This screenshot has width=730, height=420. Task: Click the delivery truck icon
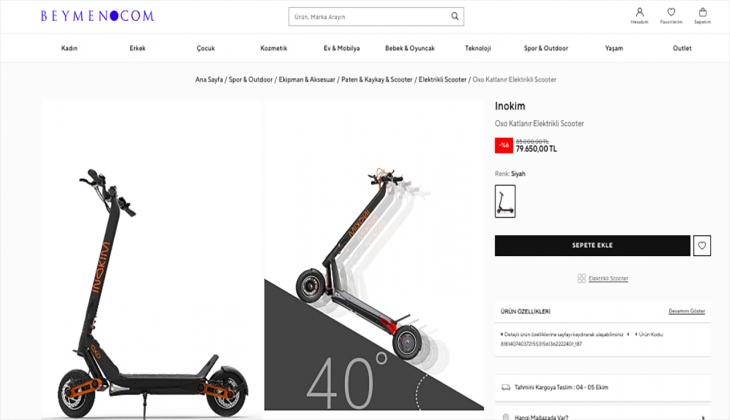tap(506, 387)
